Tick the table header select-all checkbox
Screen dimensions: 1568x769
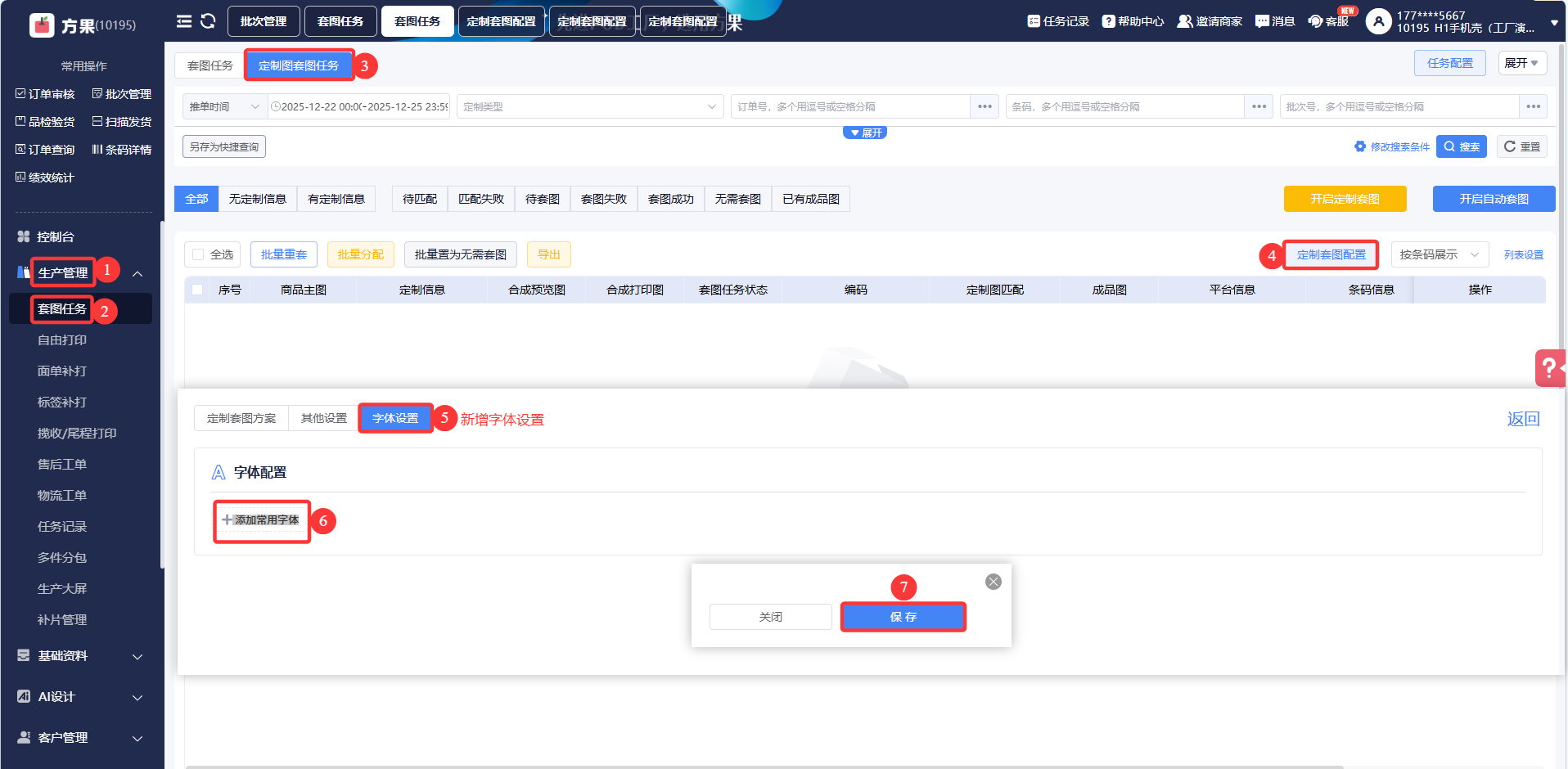pos(197,290)
